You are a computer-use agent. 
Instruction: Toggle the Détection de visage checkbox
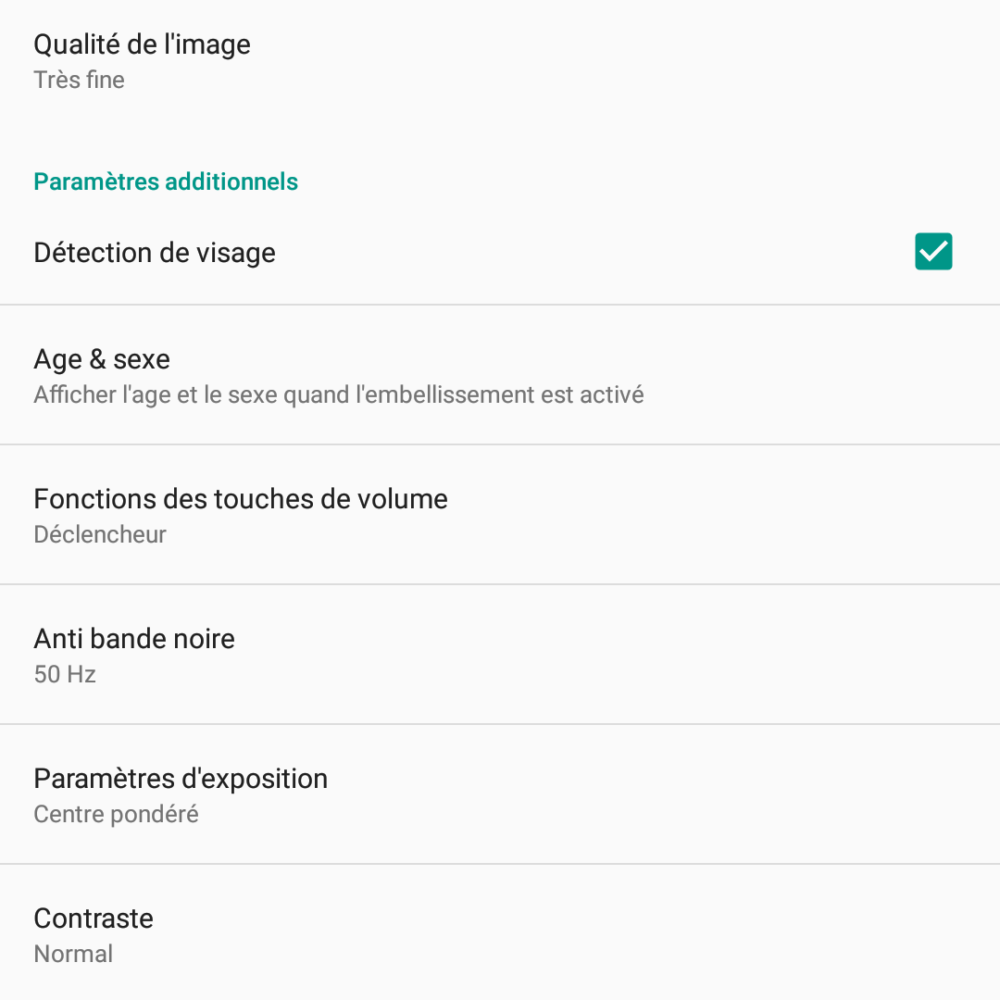pyautogui.click(x=933, y=252)
